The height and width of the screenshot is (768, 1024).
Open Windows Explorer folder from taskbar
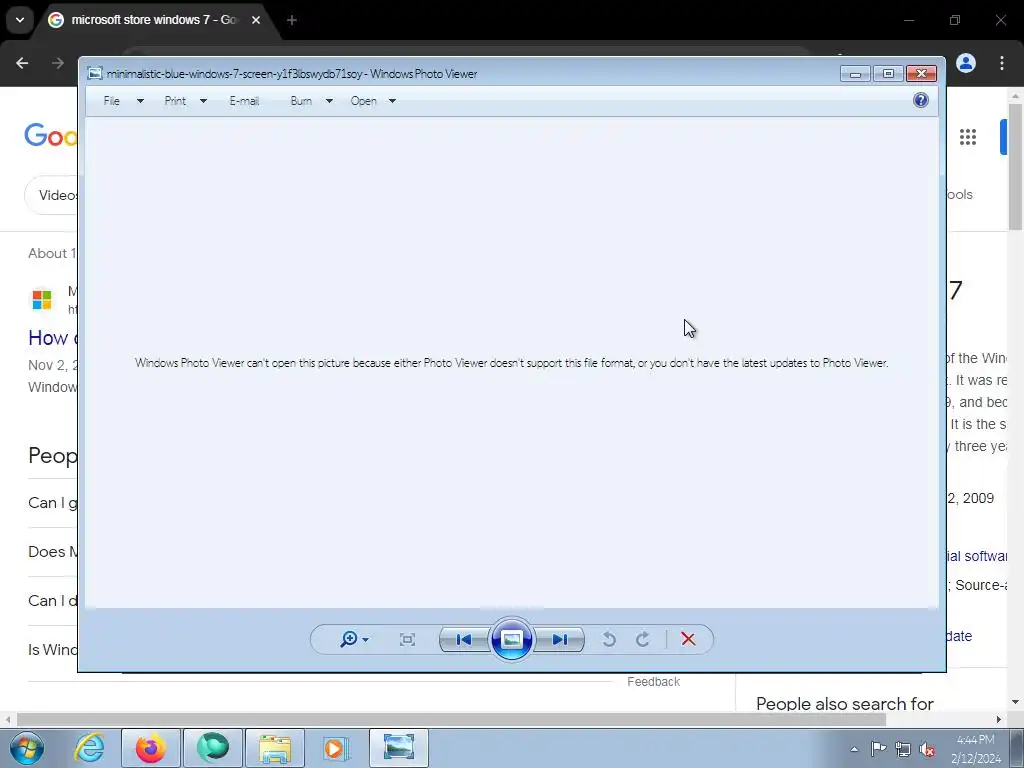275,748
